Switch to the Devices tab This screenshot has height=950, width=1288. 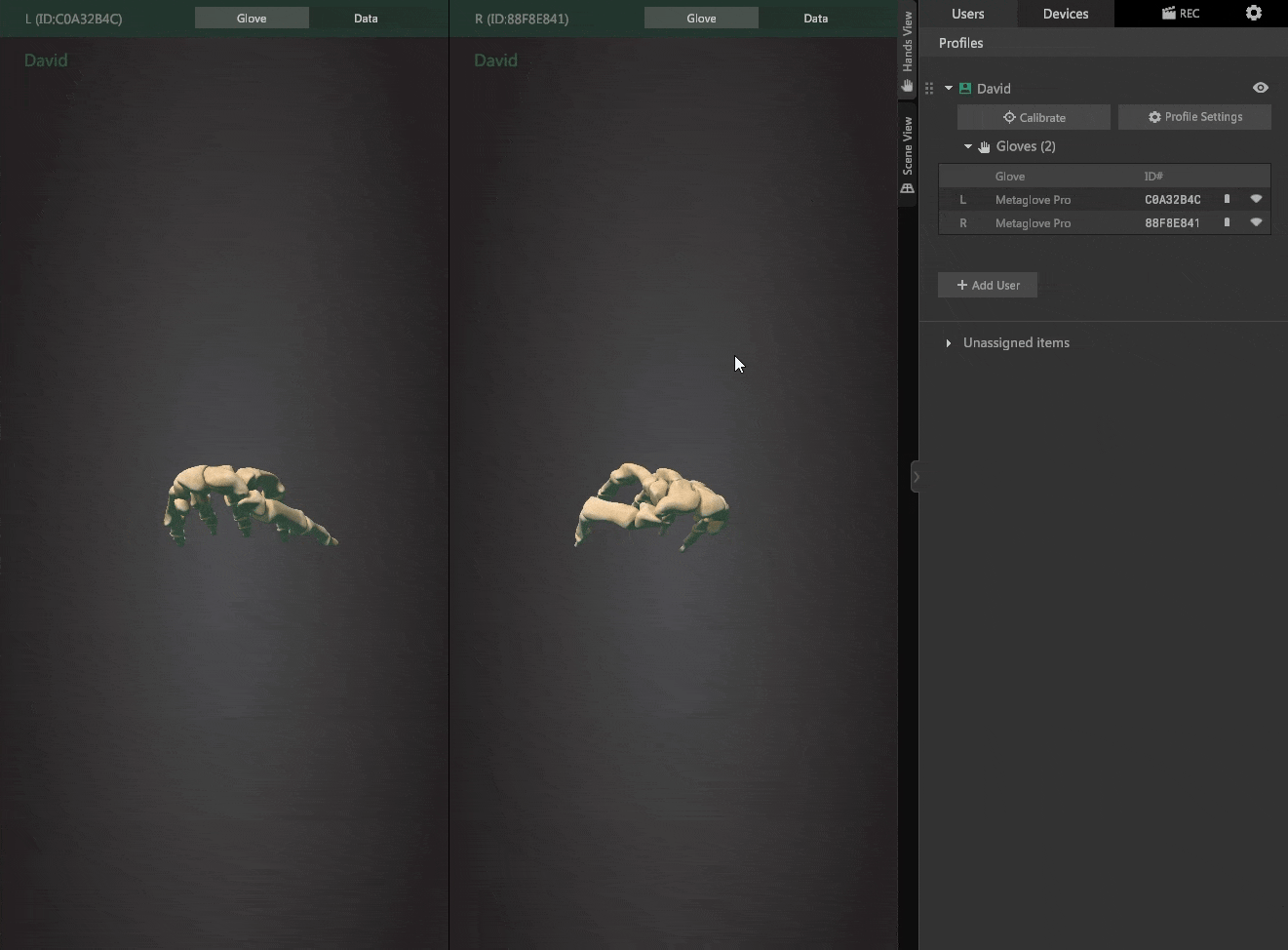click(1066, 14)
